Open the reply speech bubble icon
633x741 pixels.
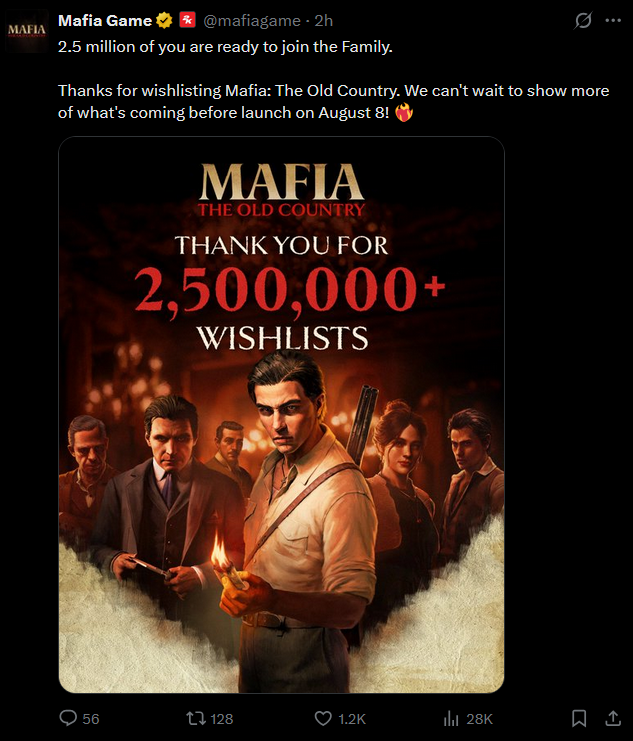(x=68, y=718)
